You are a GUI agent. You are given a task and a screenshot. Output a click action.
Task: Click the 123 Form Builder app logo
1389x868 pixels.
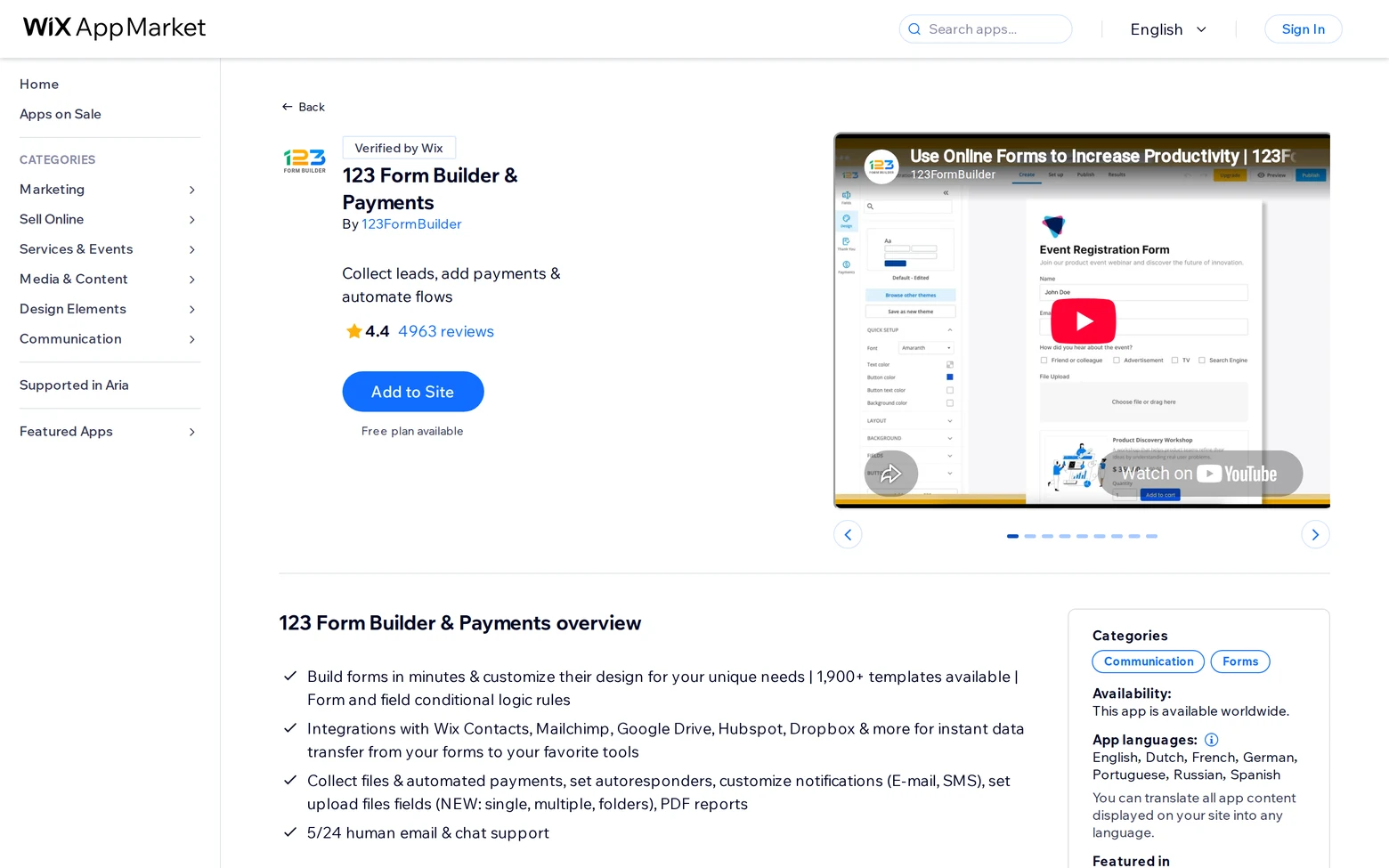305,160
